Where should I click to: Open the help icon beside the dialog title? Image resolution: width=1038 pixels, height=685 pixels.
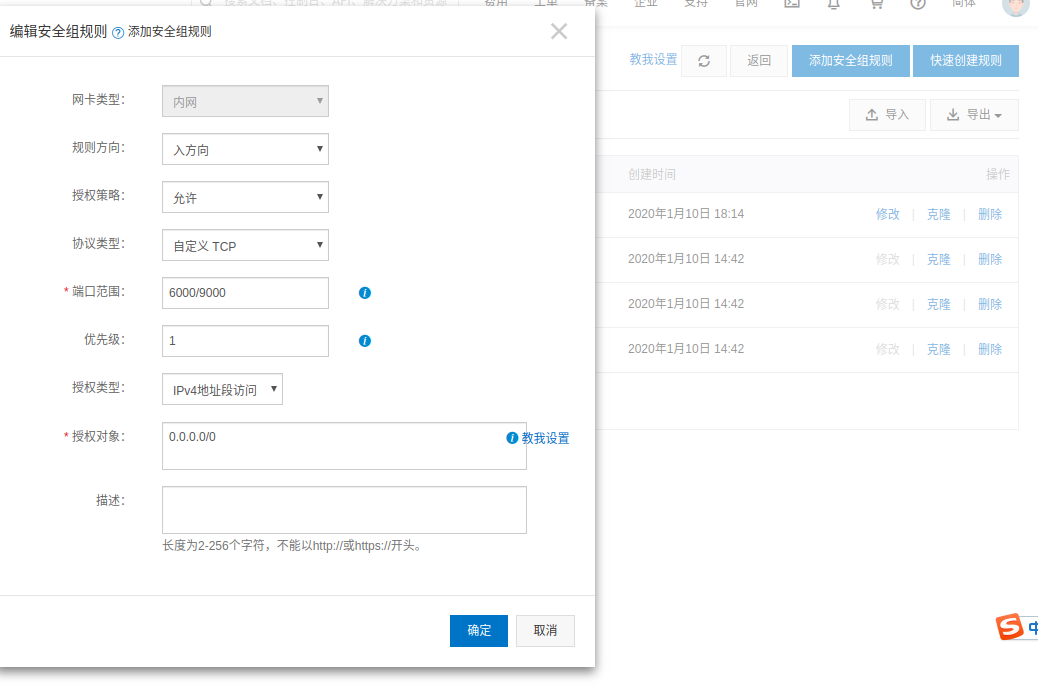[x=118, y=33]
